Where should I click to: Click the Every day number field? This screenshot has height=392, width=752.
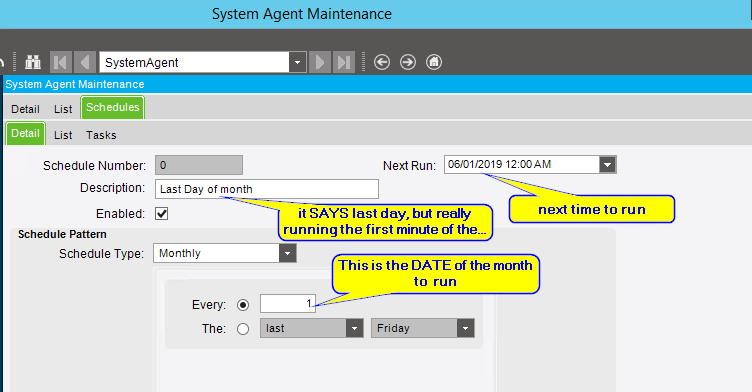pos(288,304)
